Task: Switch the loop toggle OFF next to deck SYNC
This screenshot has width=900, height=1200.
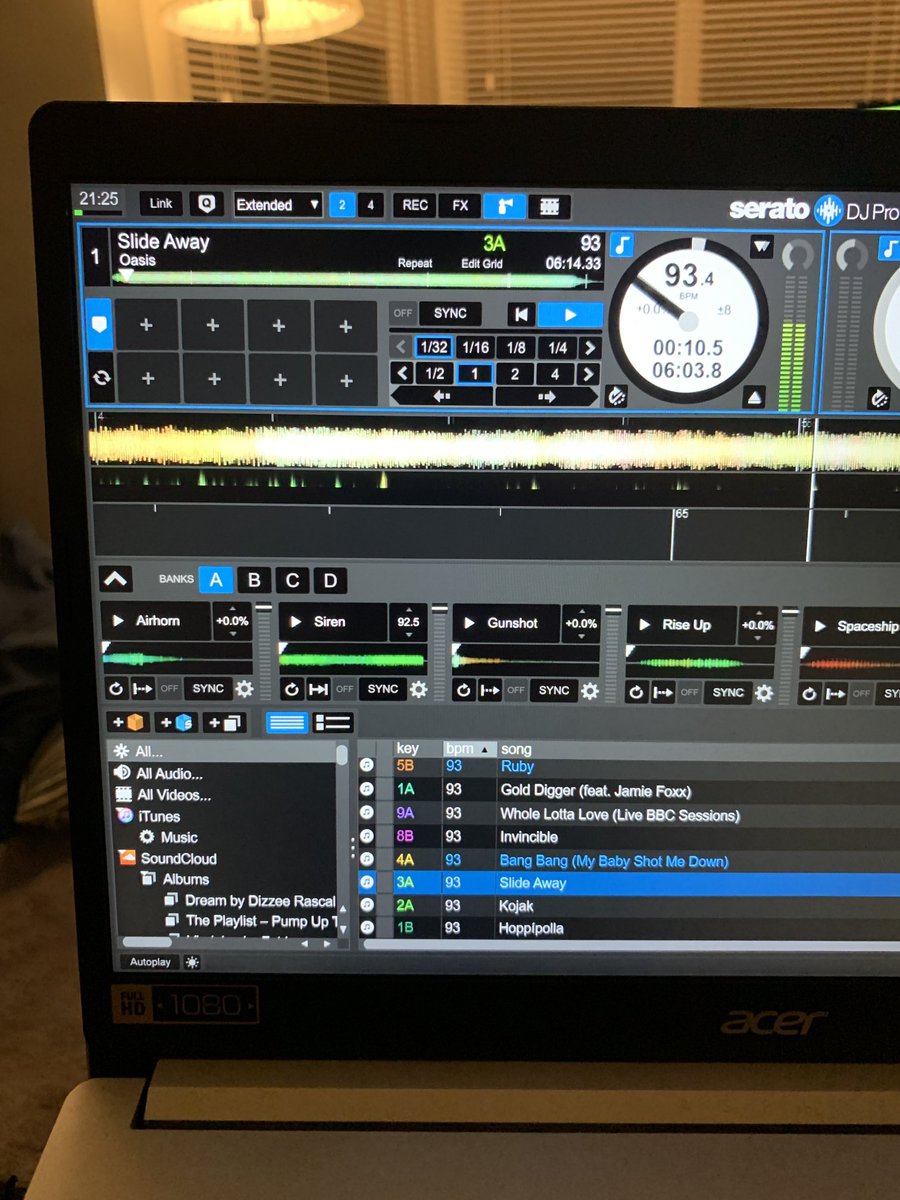Action: pos(401,313)
